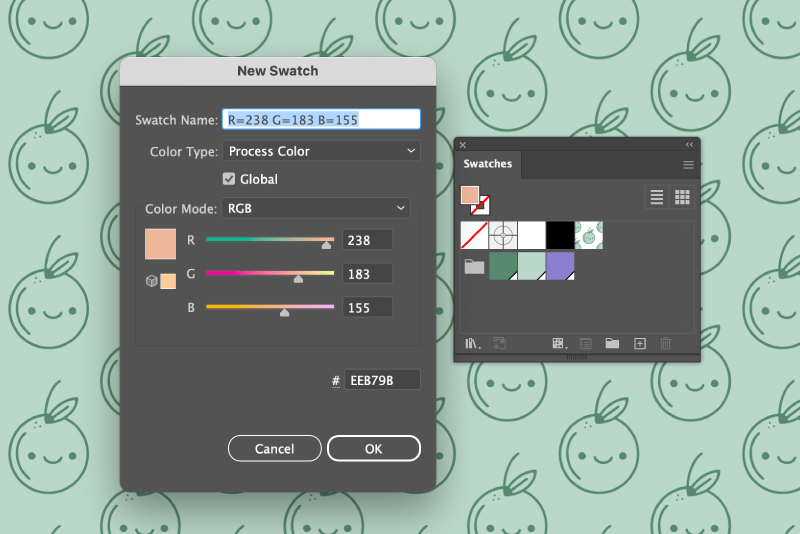Click the R value field 238

(x=367, y=240)
